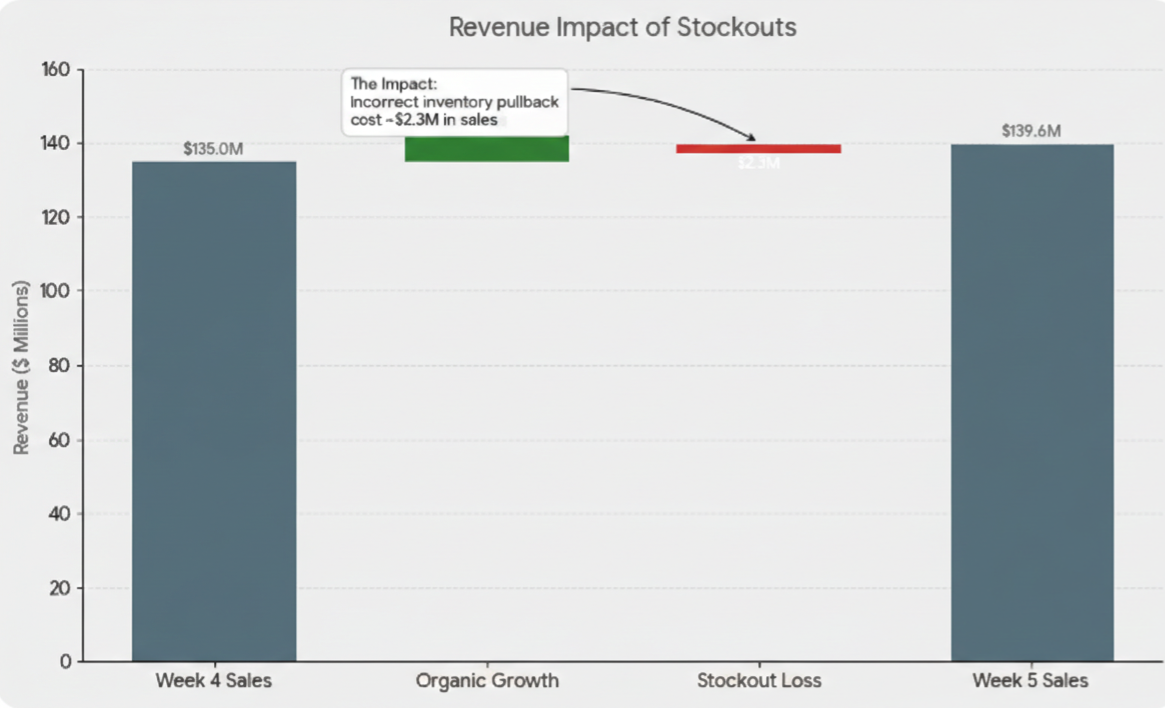Select the Week 4 Sales bar

[214, 410]
